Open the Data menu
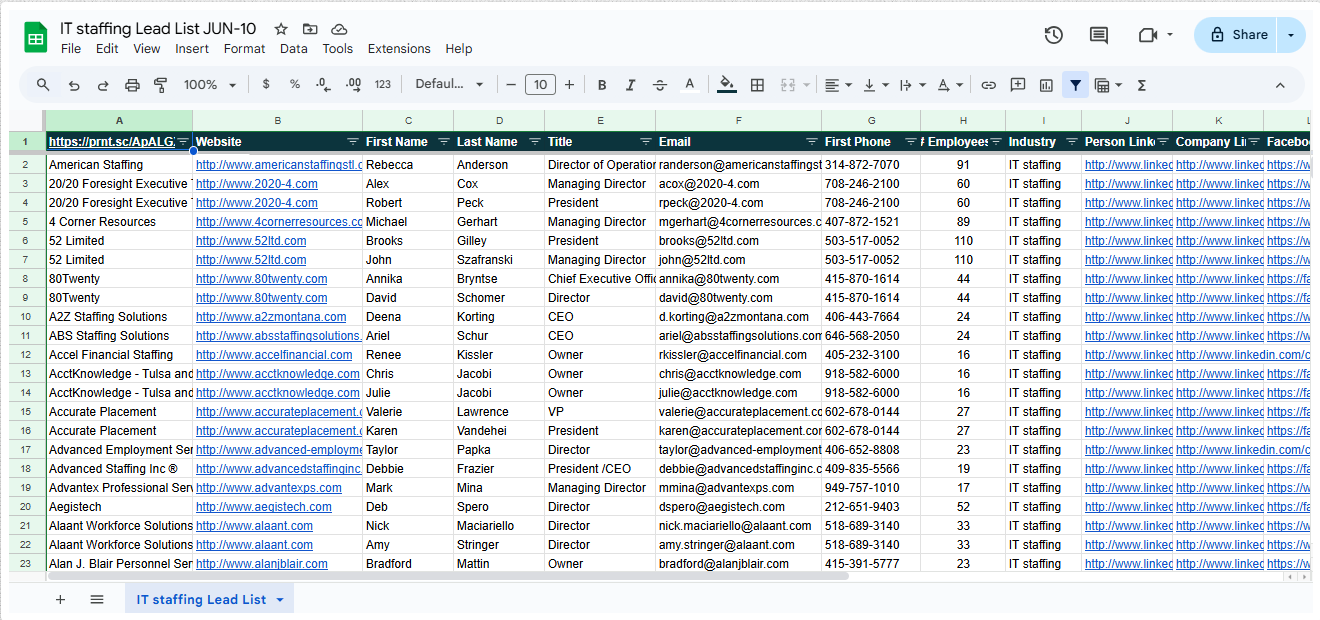Image resolution: width=1320 pixels, height=620 pixels. [x=294, y=48]
